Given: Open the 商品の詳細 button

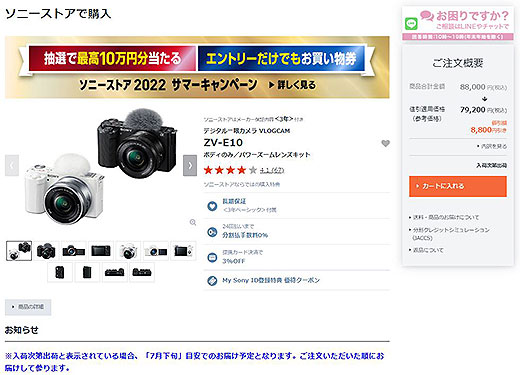Looking at the screenshot, I should click(28, 307).
